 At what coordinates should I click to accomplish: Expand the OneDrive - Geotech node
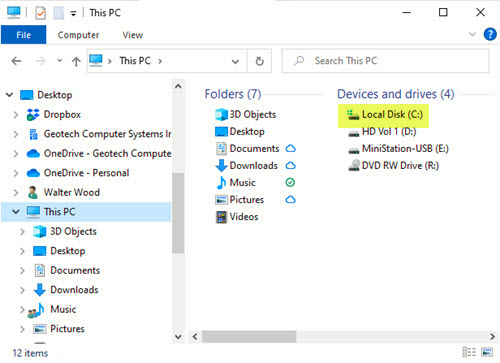point(16,154)
